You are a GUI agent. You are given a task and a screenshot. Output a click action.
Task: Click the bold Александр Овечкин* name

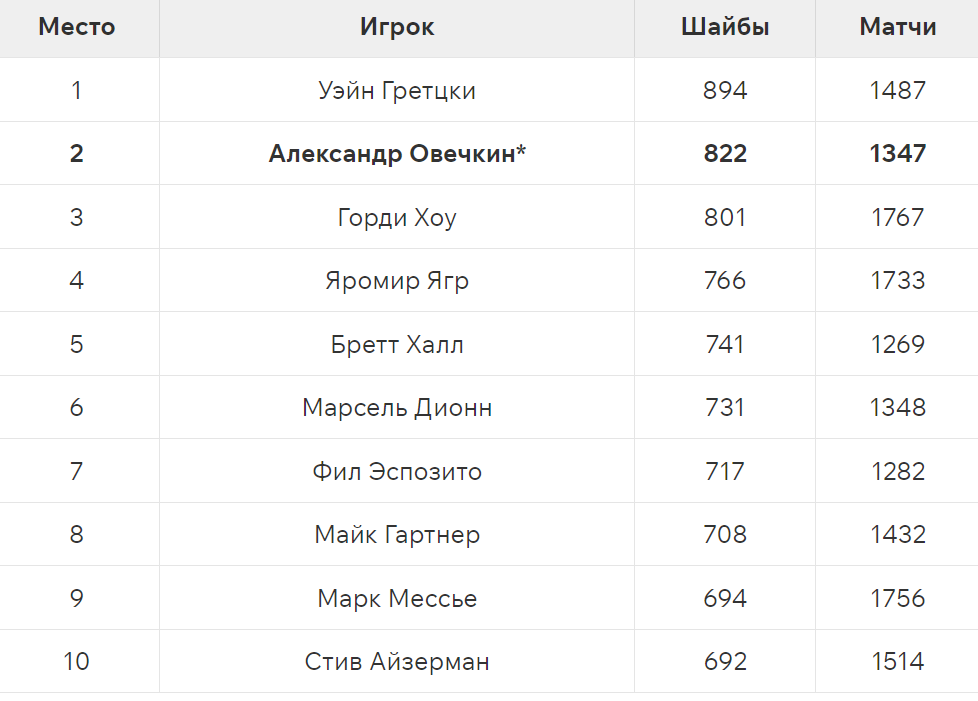pos(397,154)
